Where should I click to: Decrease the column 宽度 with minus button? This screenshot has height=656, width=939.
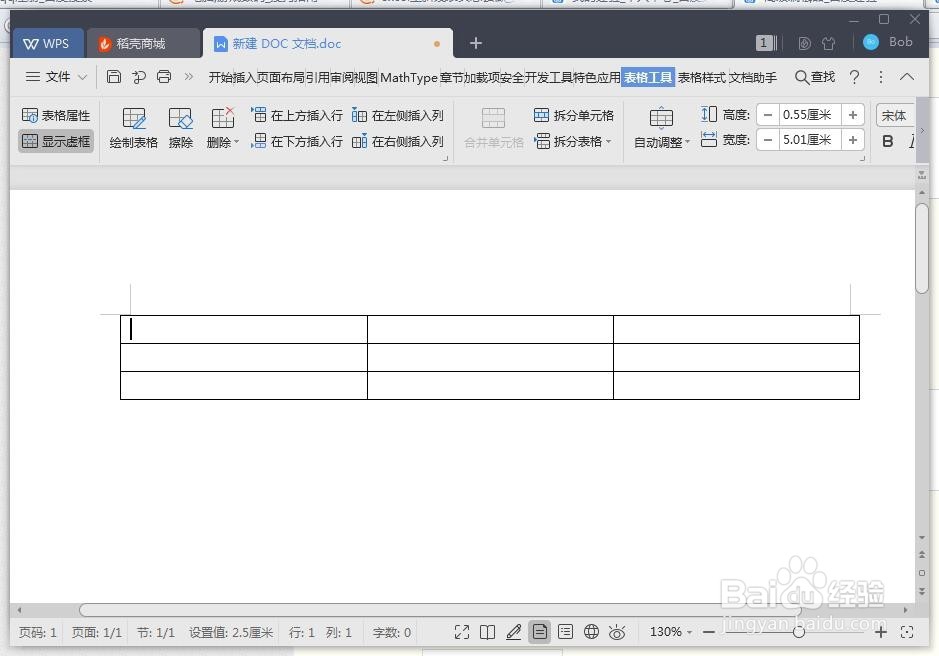(x=768, y=140)
